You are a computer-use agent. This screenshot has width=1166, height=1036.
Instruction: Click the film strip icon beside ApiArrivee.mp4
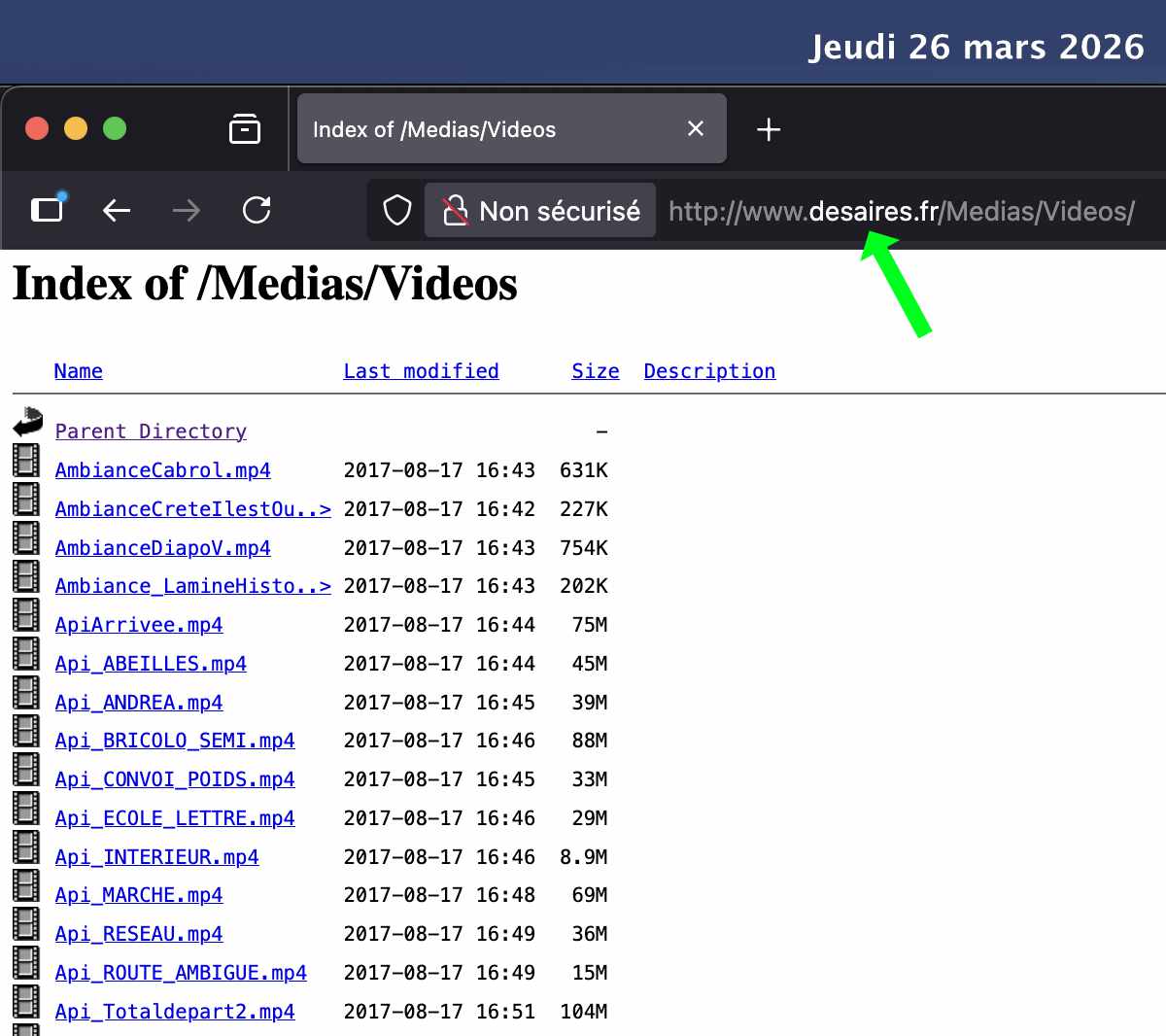coord(25,615)
